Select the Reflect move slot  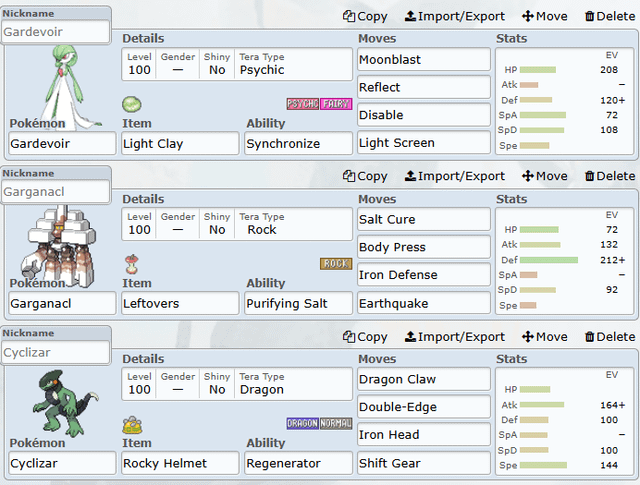424,87
